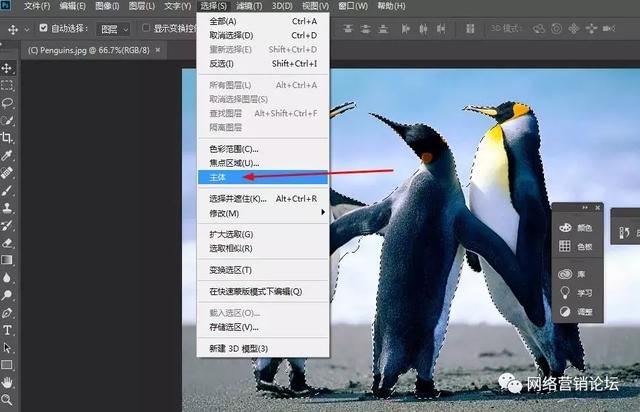Open the Color (颜色) panel
The width and height of the screenshot is (640, 412).
577,227
